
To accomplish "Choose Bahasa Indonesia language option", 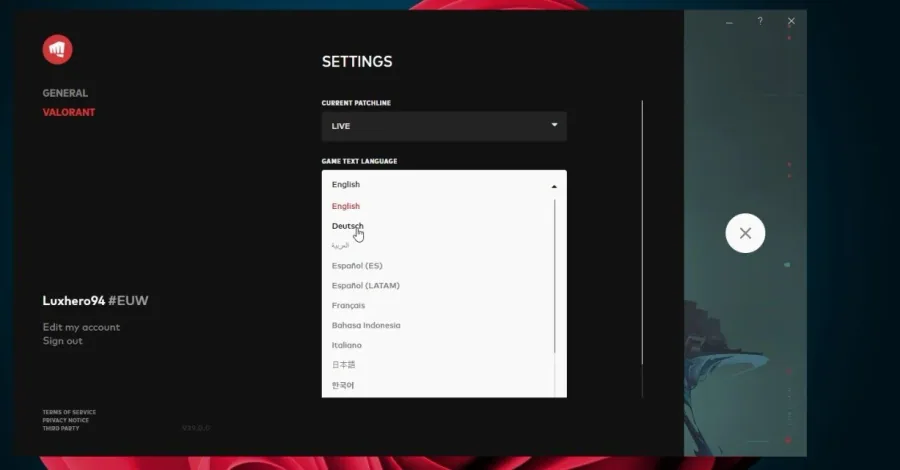I will [x=366, y=325].
